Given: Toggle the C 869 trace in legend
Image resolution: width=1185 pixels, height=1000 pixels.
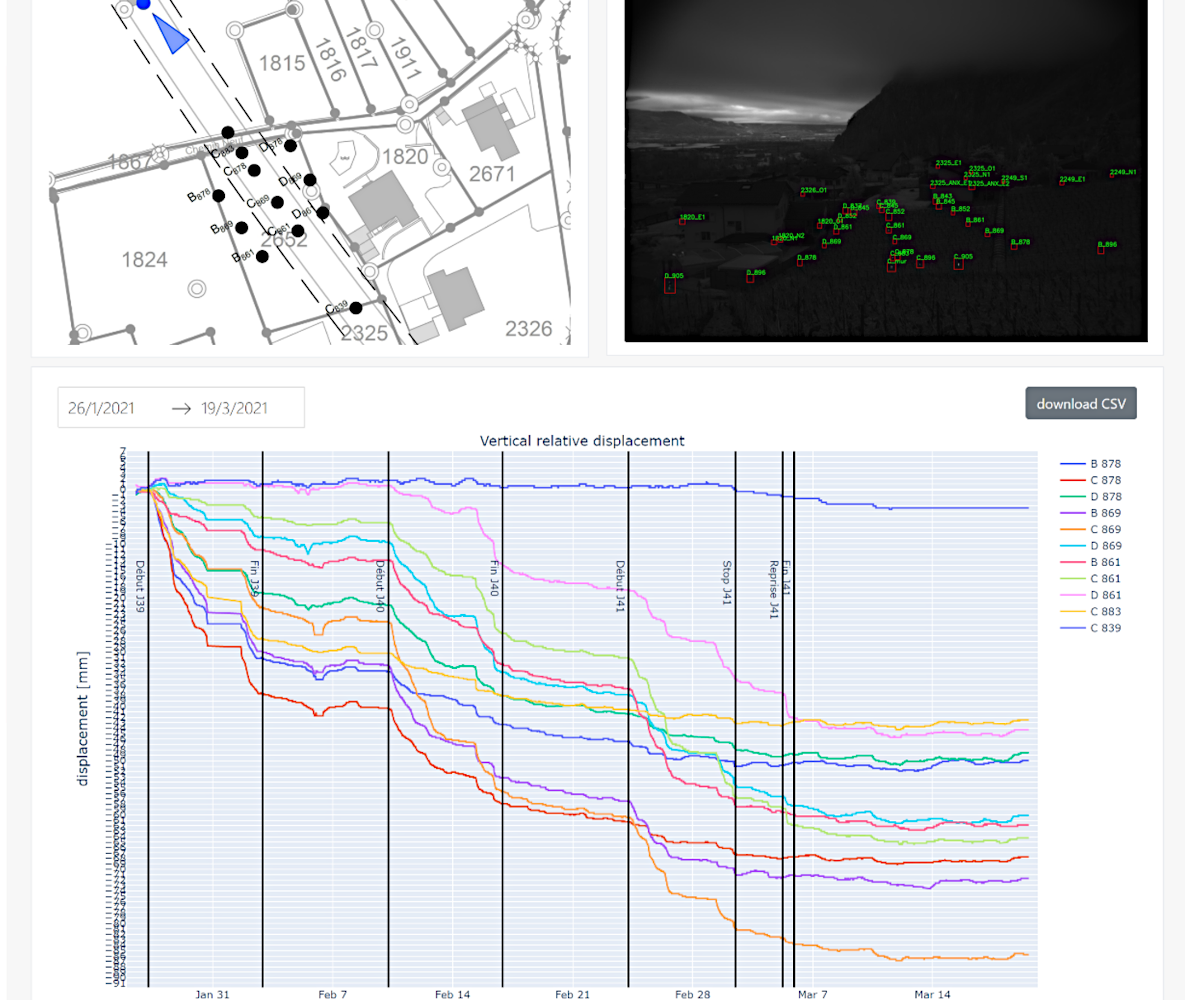Looking at the screenshot, I should (x=1091, y=529).
